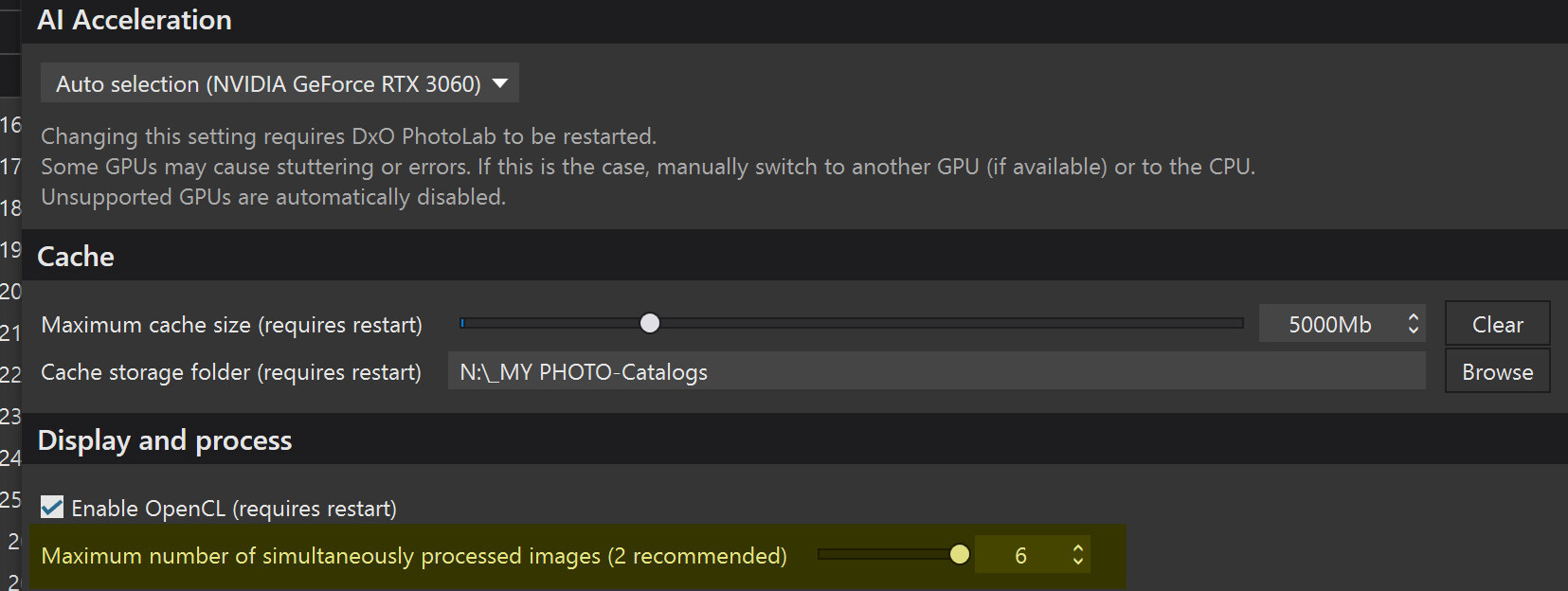The height and width of the screenshot is (591, 1568).
Task: Click cache size slider track left of handle
Action: [x=550, y=324]
